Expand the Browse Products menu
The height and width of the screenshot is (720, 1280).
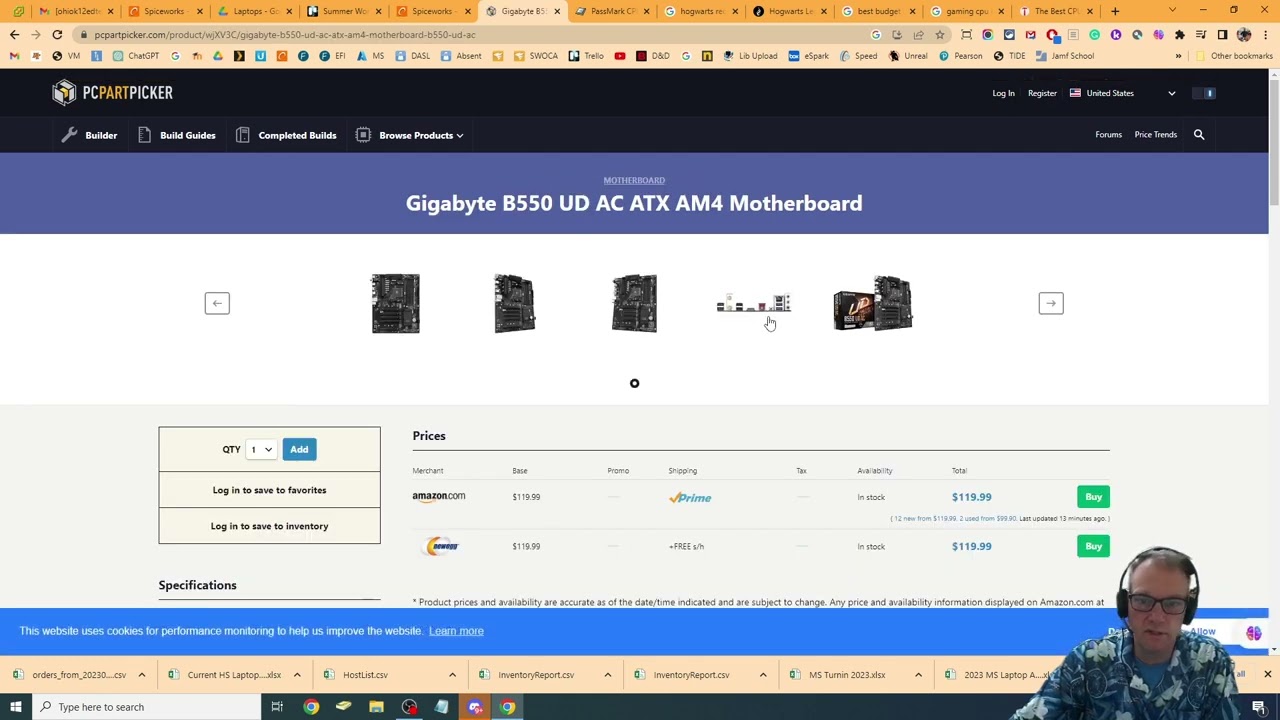pyautogui.click(x=409, y=135)
